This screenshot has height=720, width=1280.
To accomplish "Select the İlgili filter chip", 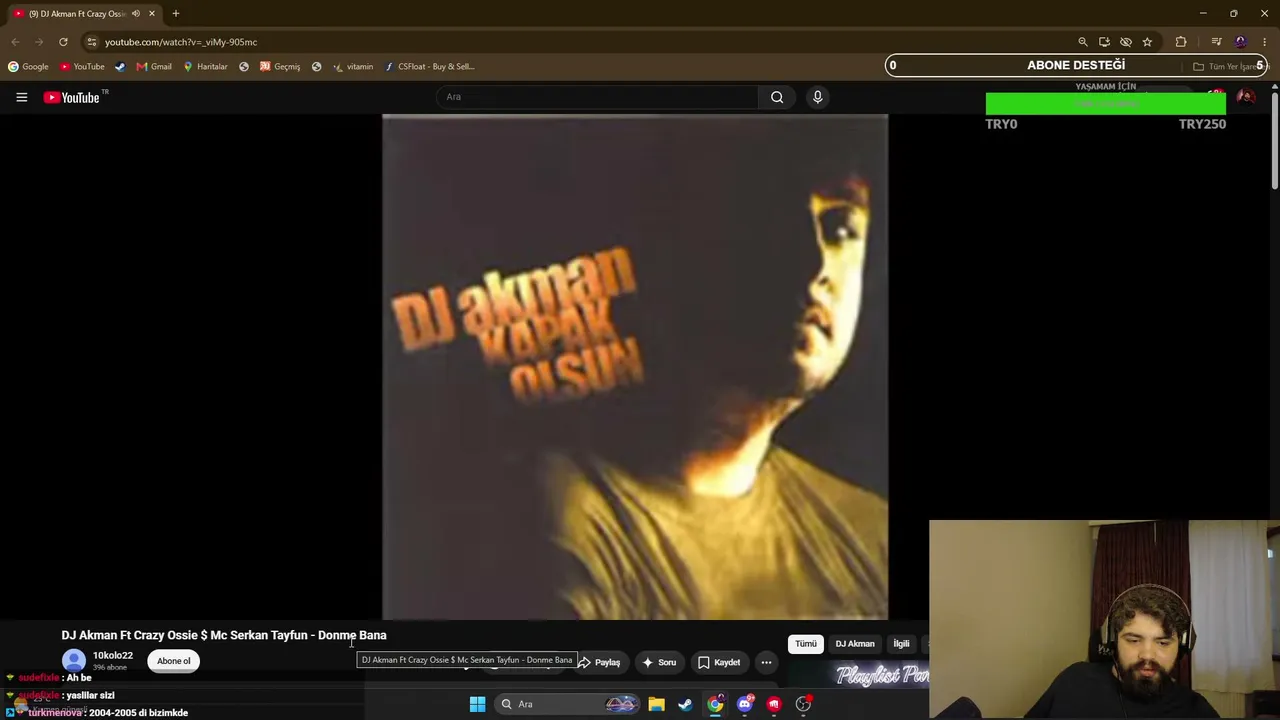I will click(901, 644).
